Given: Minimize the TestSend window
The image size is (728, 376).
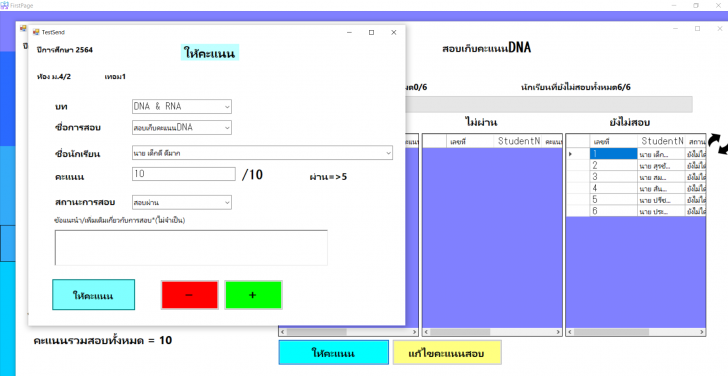Looking at the screenshot, I should point(350,32).
